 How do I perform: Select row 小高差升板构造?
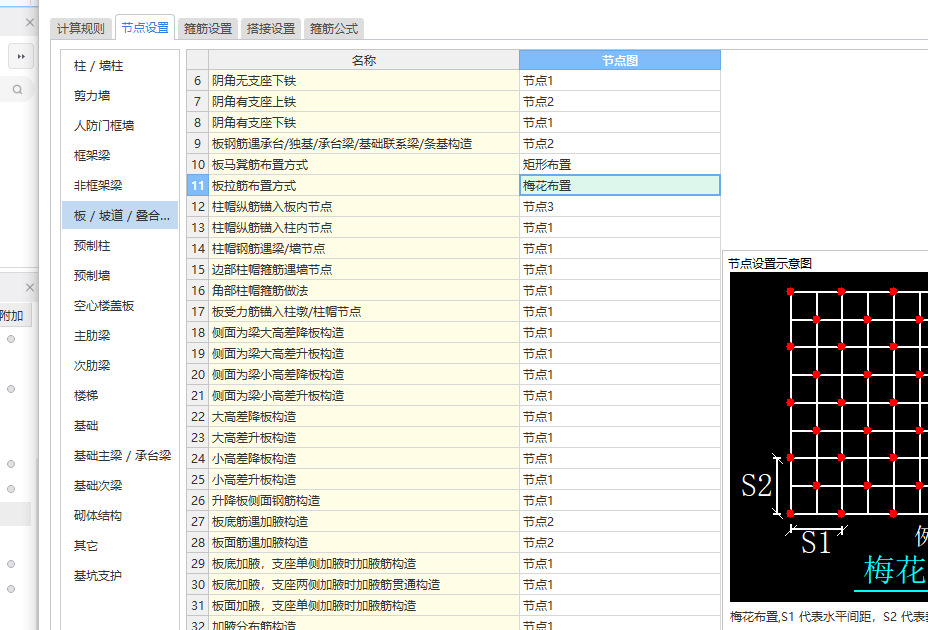click(x=363, y=480)
